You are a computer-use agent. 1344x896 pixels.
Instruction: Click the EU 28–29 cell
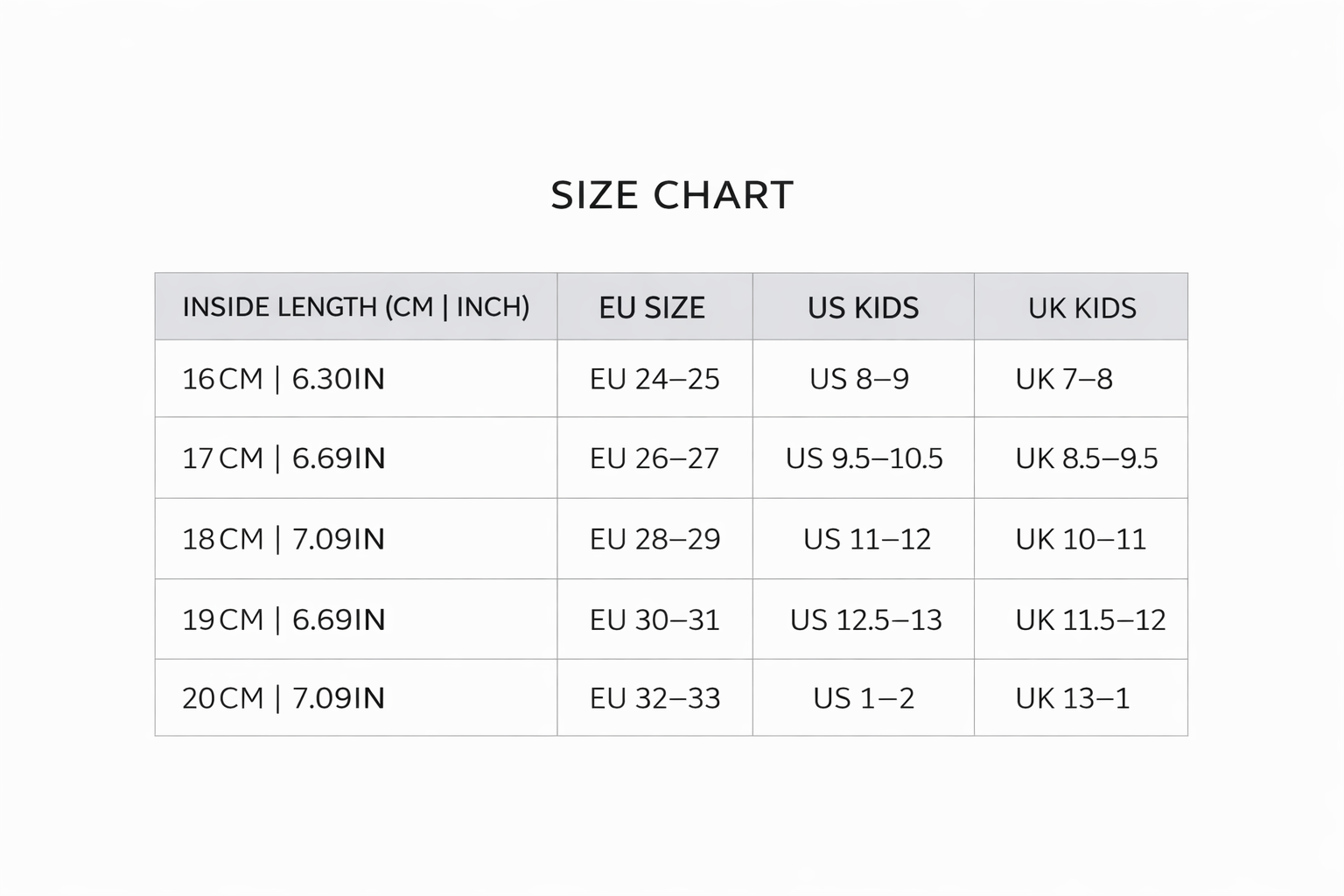(x=654, y=539)
